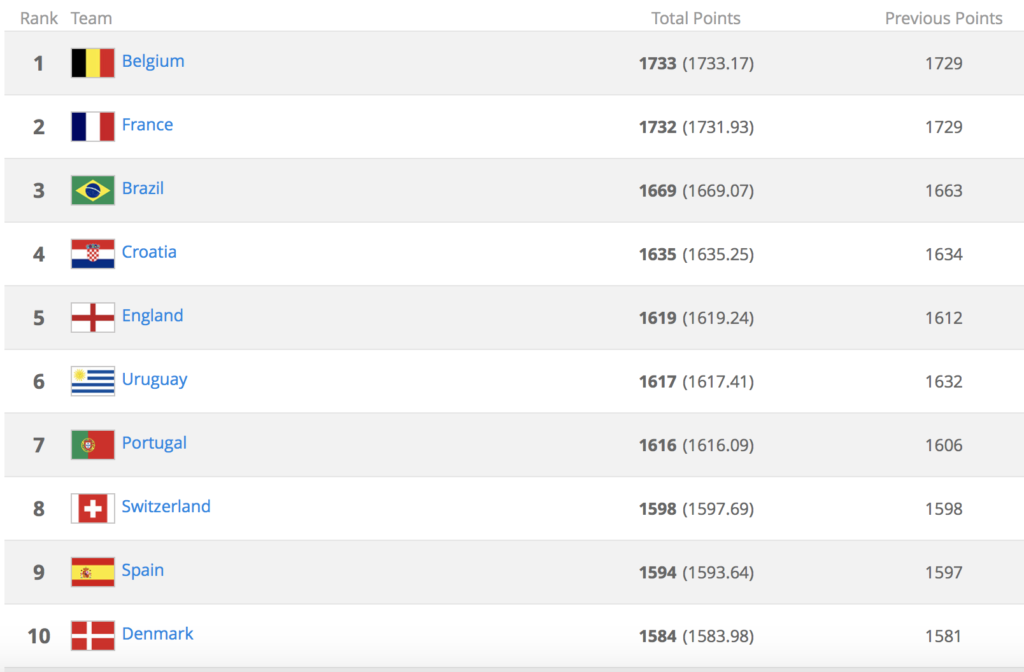Screen dimensions: 1024x672
Task: Click the France flag icon
Action: [92, 127]
